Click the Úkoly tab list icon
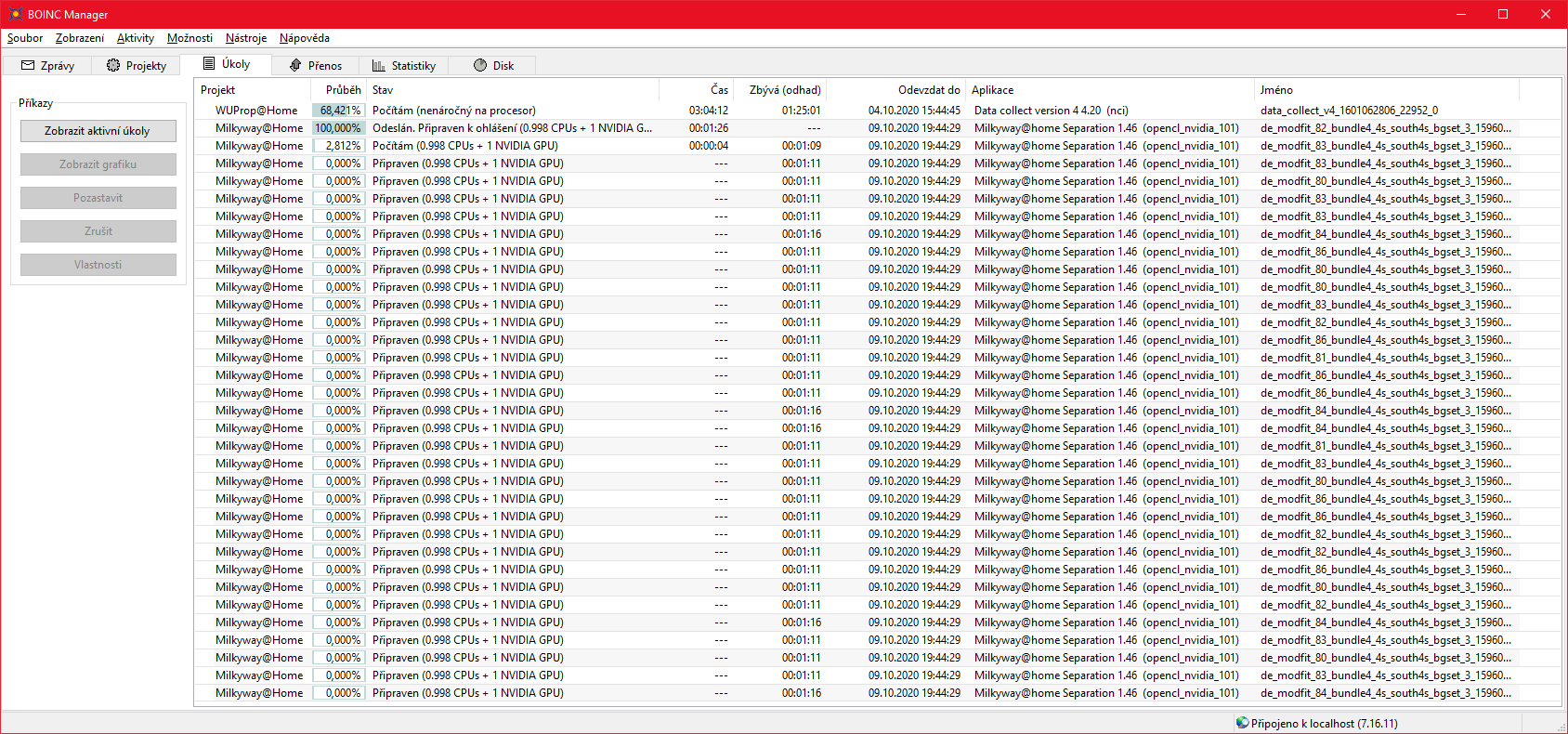The height and width of the screenshot is (734, 1568). point(209,64)
